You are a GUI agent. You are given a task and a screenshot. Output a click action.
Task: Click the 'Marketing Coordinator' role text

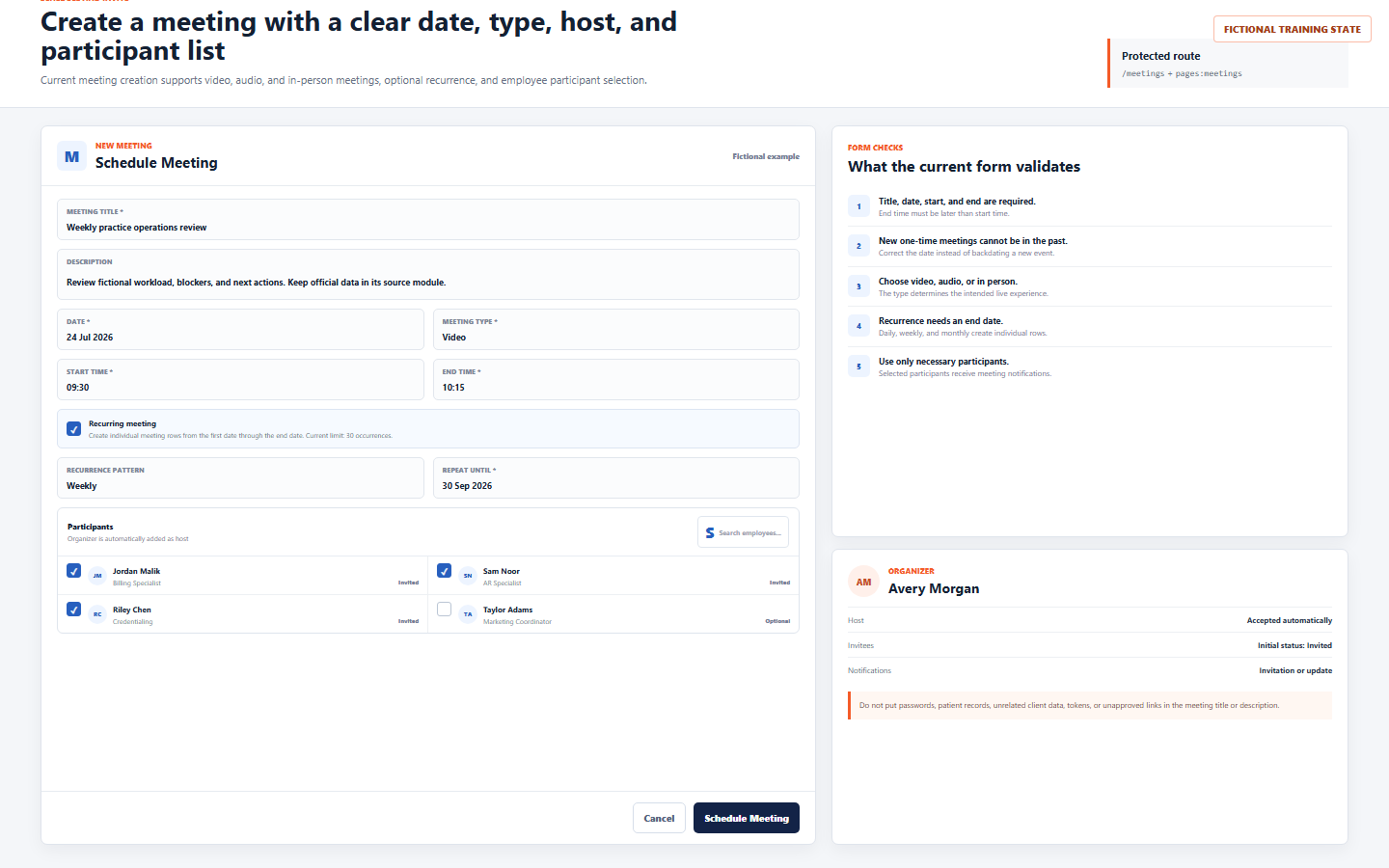coord(517,622)
